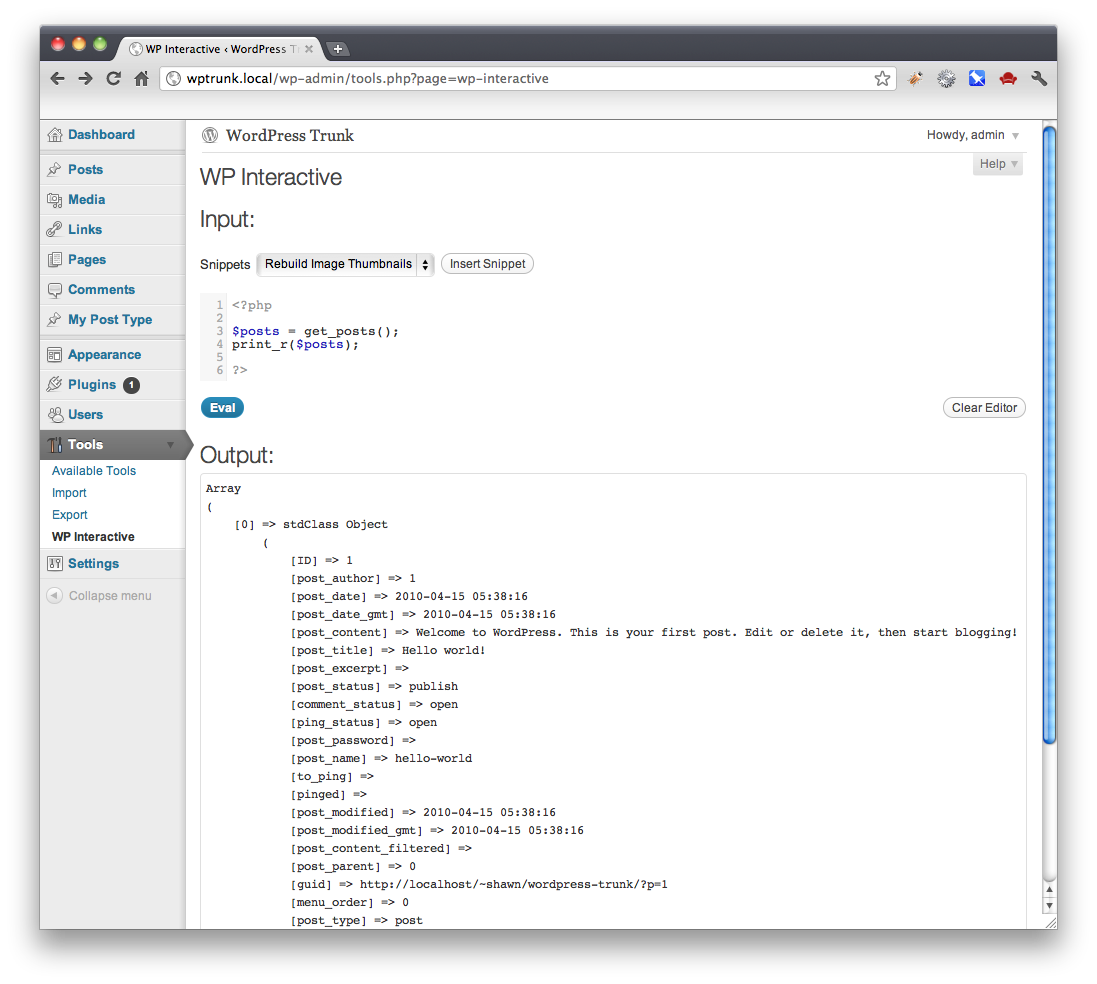The image size is (1097, 984).
Task: Open Users in the sidebar
Action: pyautogui.click(x=85, y=415)
